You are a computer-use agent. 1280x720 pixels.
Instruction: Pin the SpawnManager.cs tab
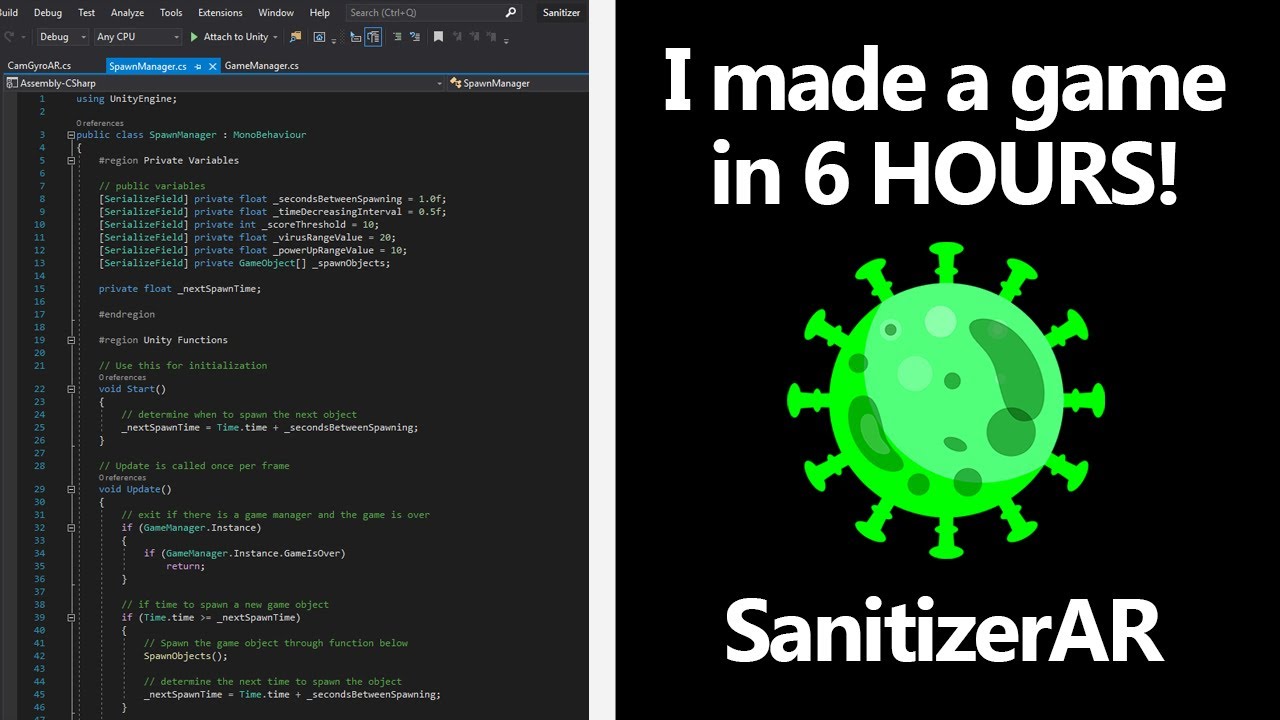coord(198,66)
